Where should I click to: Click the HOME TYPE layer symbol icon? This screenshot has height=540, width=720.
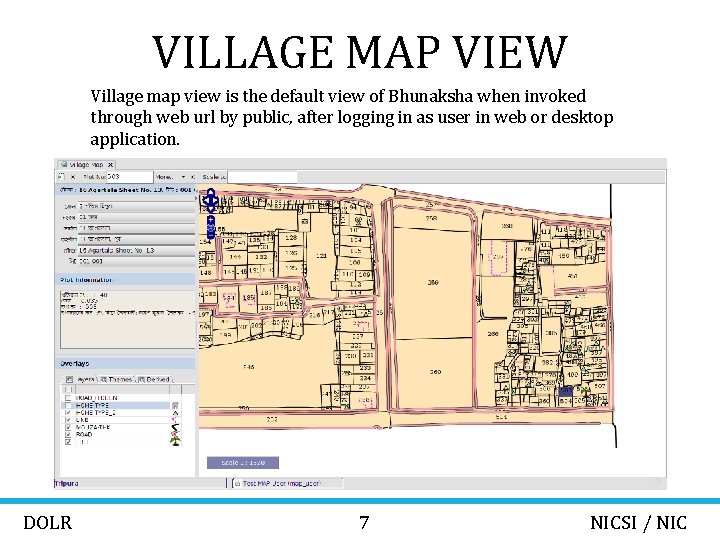pyautogui.click(x=175, y=405)
